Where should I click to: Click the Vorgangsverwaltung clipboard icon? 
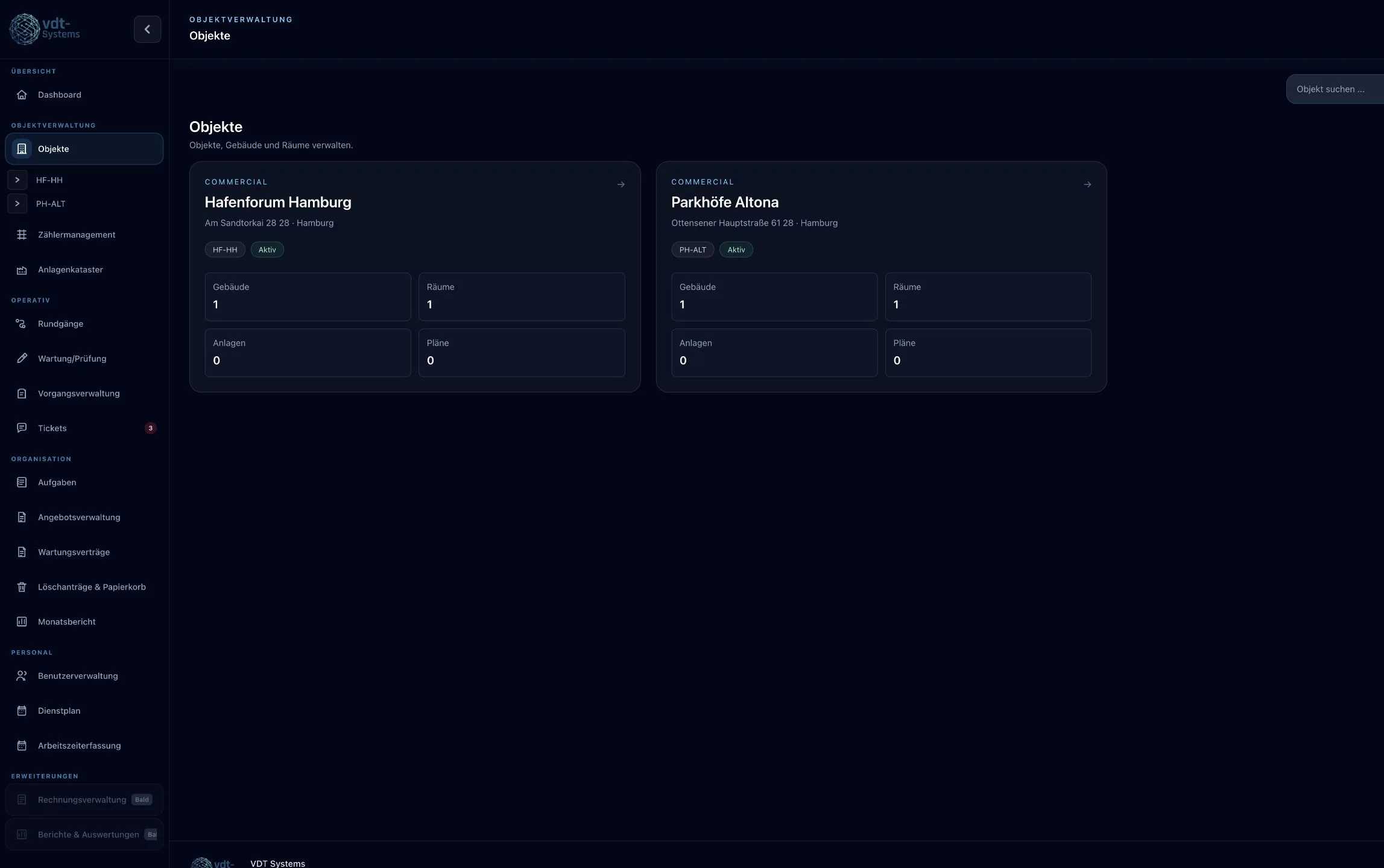[22, 394]
